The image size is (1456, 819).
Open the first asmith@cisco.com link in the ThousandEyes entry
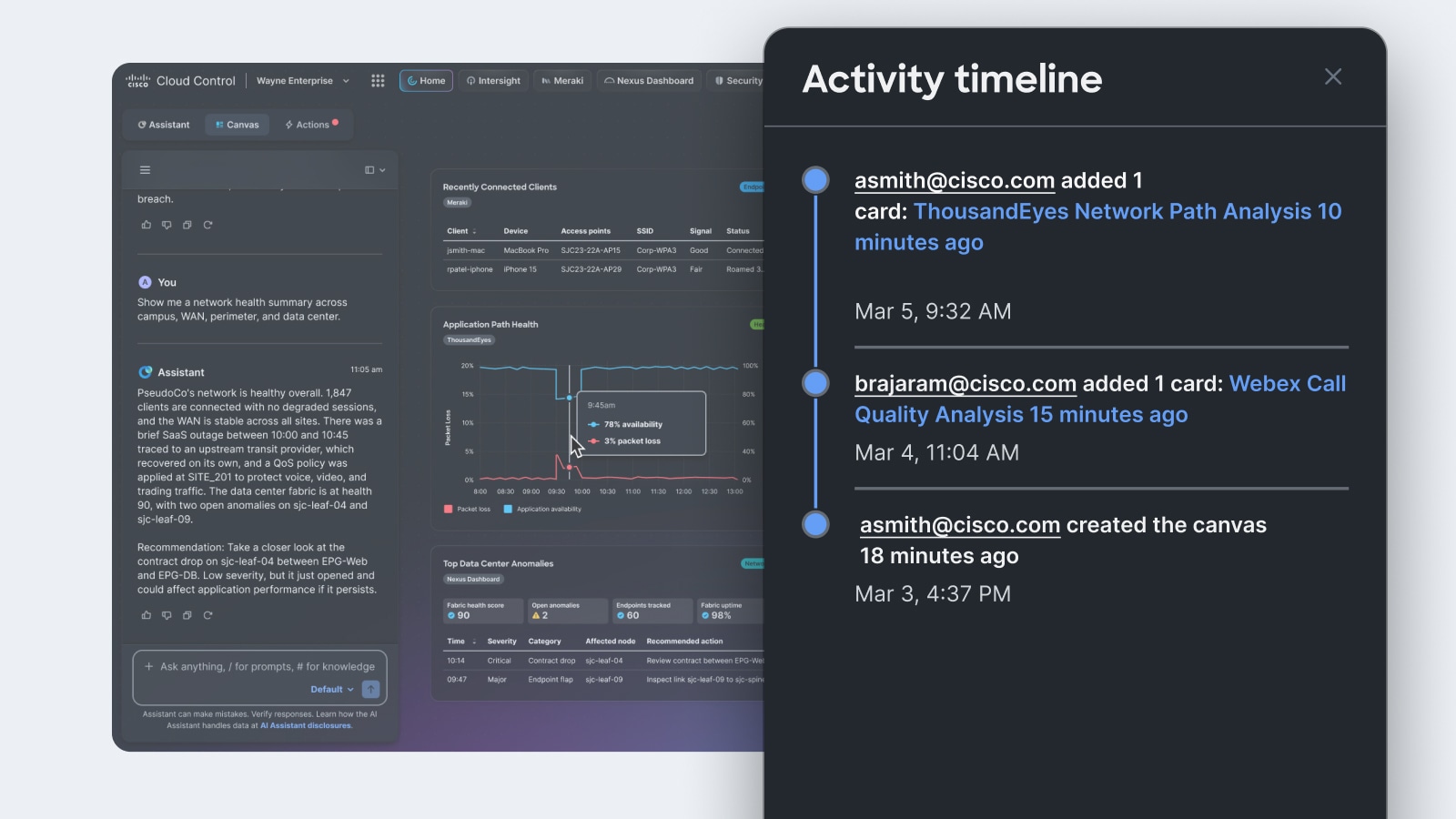955,180
